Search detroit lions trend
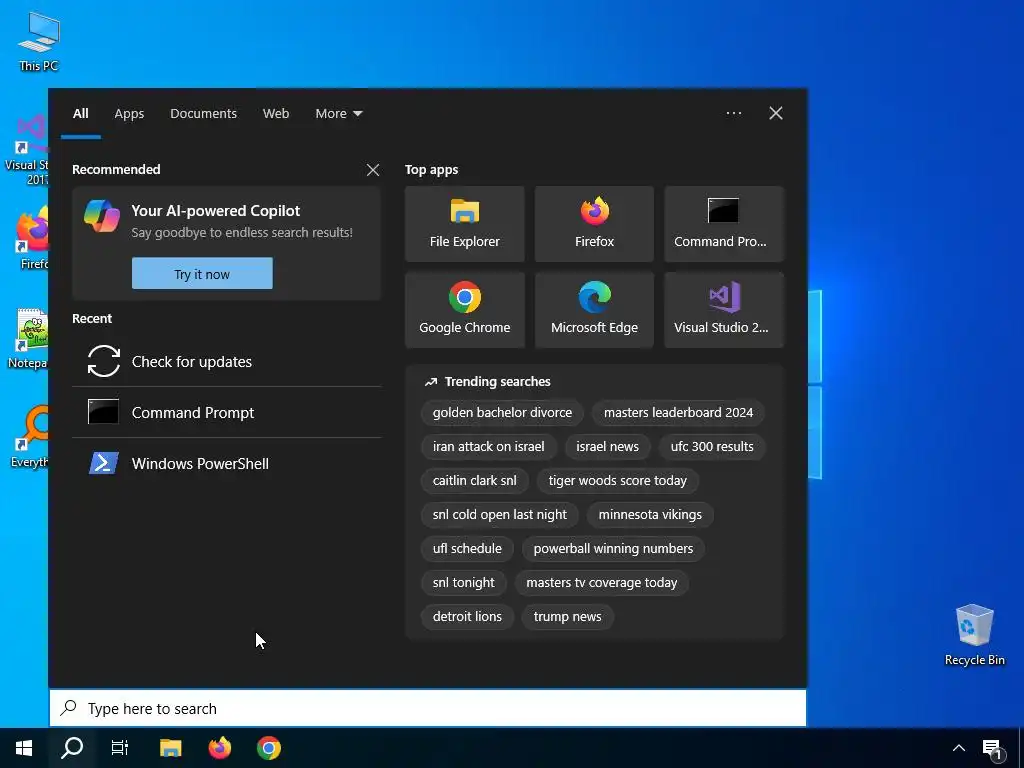This screenshot has height=768, width=1024. coord(467,616)
